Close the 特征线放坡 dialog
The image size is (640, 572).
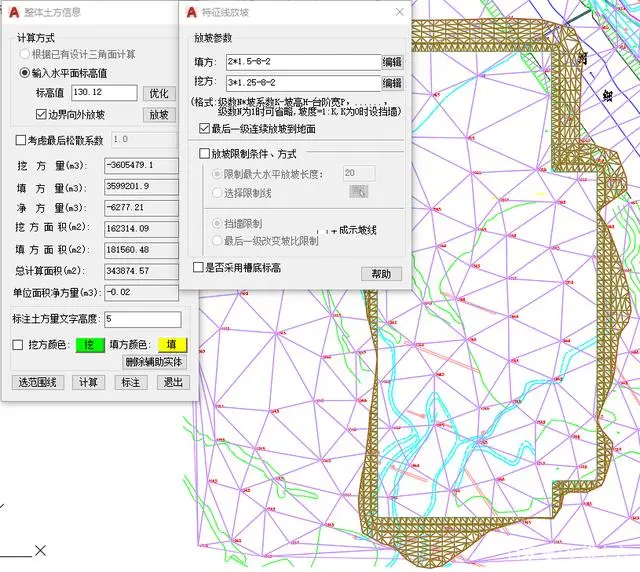tap(400, 12)
